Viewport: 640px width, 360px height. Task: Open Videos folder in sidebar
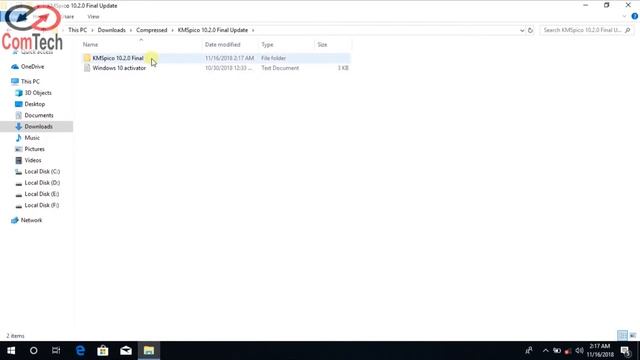tap(33, 160)
